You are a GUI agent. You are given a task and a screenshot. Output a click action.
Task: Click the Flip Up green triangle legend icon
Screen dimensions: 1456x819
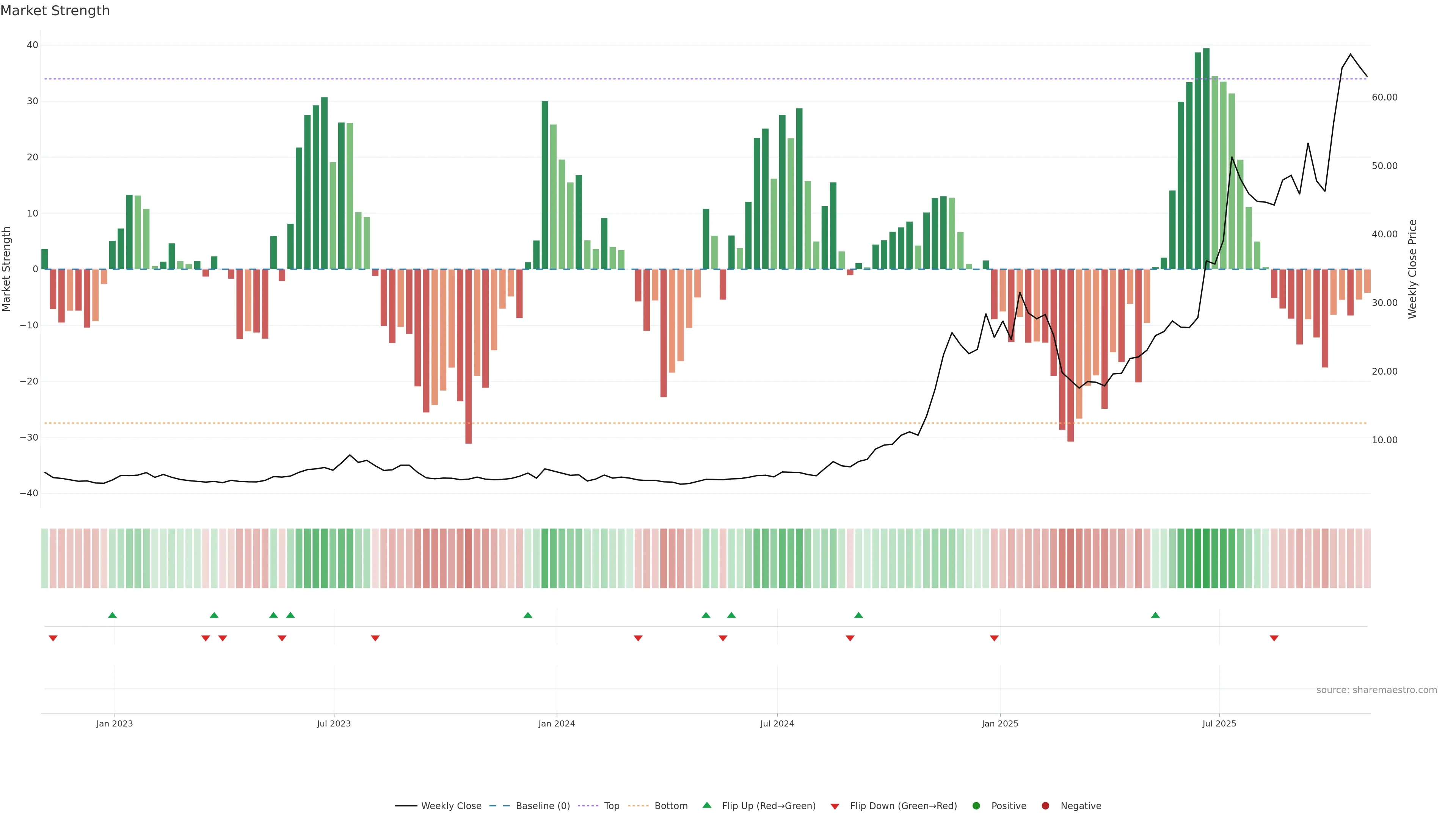coord(706,805)
